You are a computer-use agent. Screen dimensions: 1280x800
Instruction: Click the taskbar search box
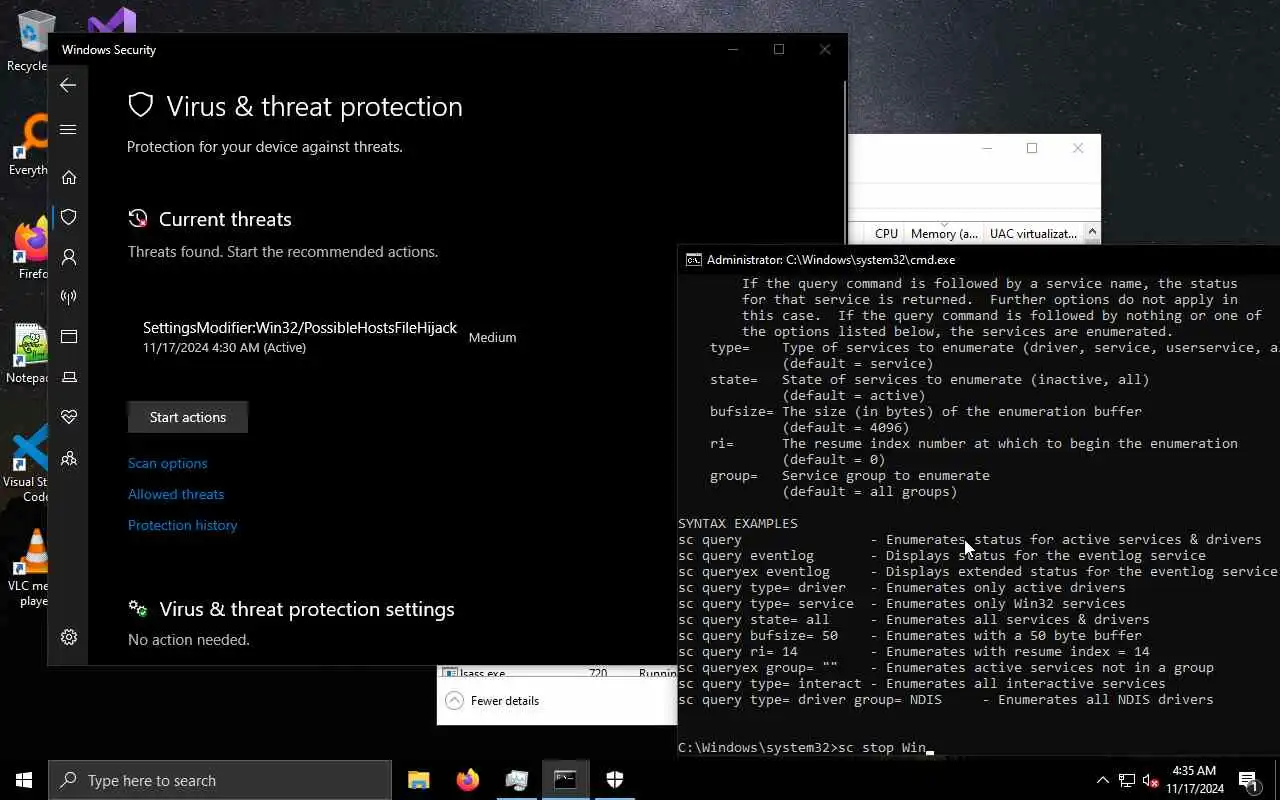220,780
